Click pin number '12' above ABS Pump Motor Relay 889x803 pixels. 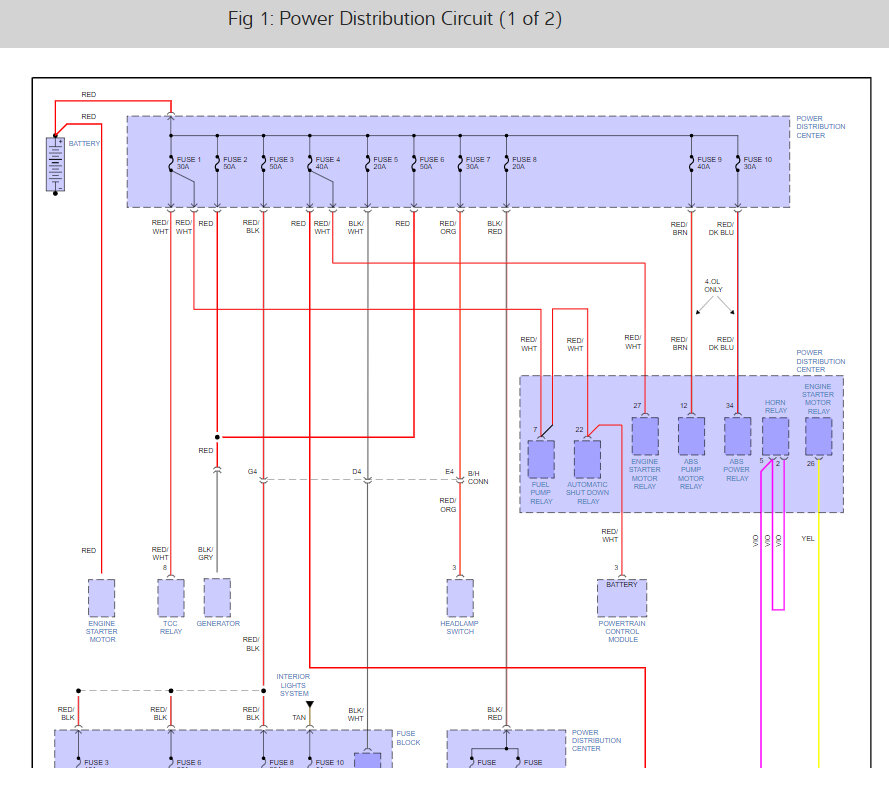tap(684, 405)
